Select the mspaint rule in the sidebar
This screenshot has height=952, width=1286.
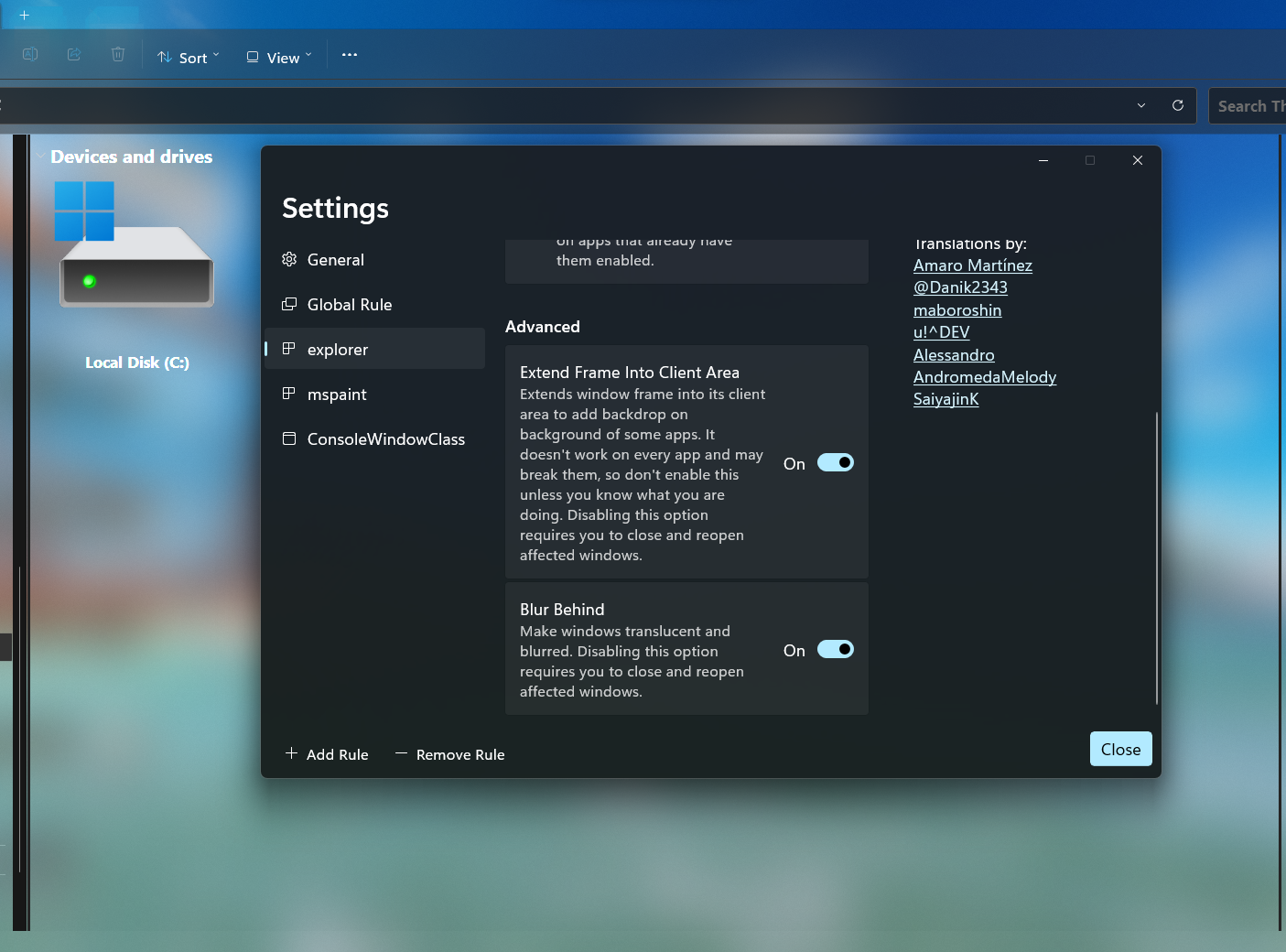tap(337, 394)
